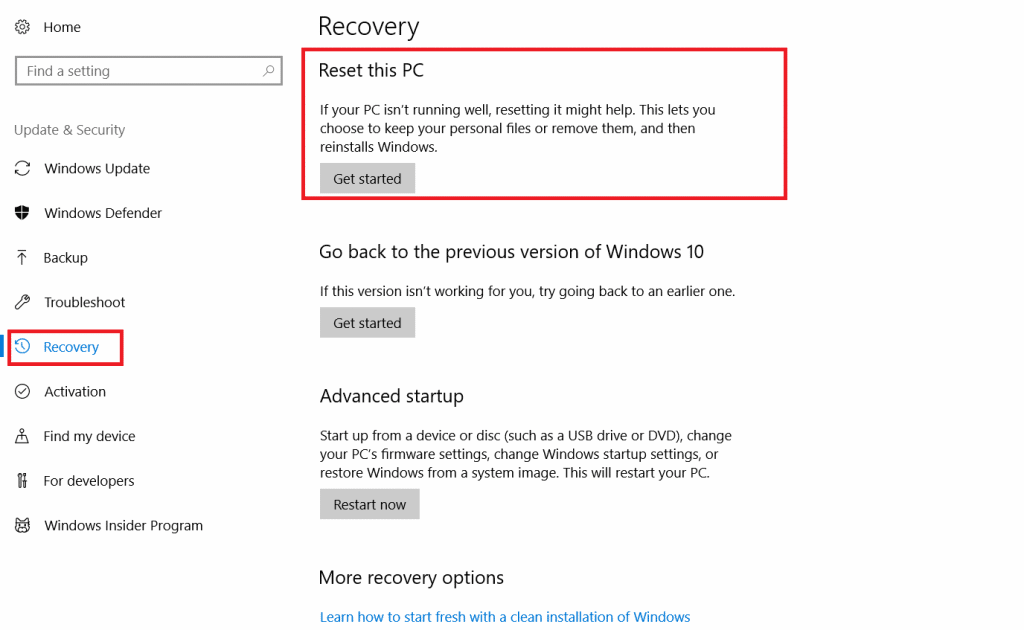Click the Windows Defender shield icon

click(22, 213)
